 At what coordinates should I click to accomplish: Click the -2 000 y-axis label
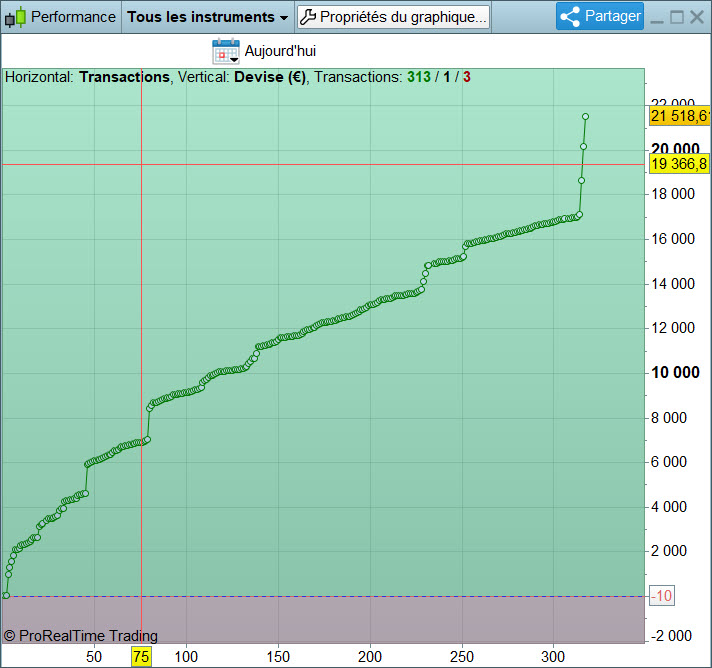tap(671, 636)
